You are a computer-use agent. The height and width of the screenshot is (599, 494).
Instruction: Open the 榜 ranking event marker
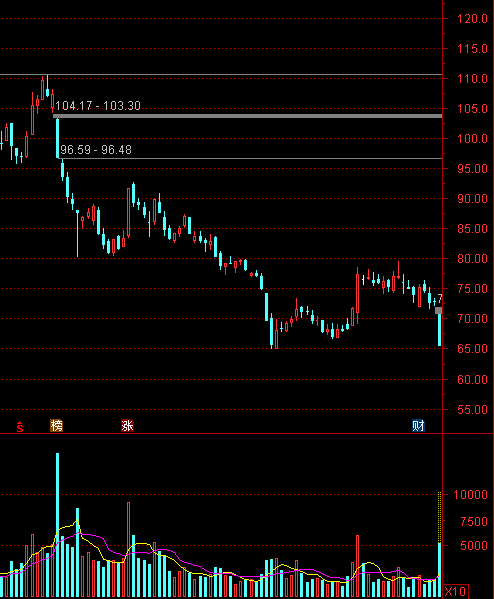coord(57,426)
